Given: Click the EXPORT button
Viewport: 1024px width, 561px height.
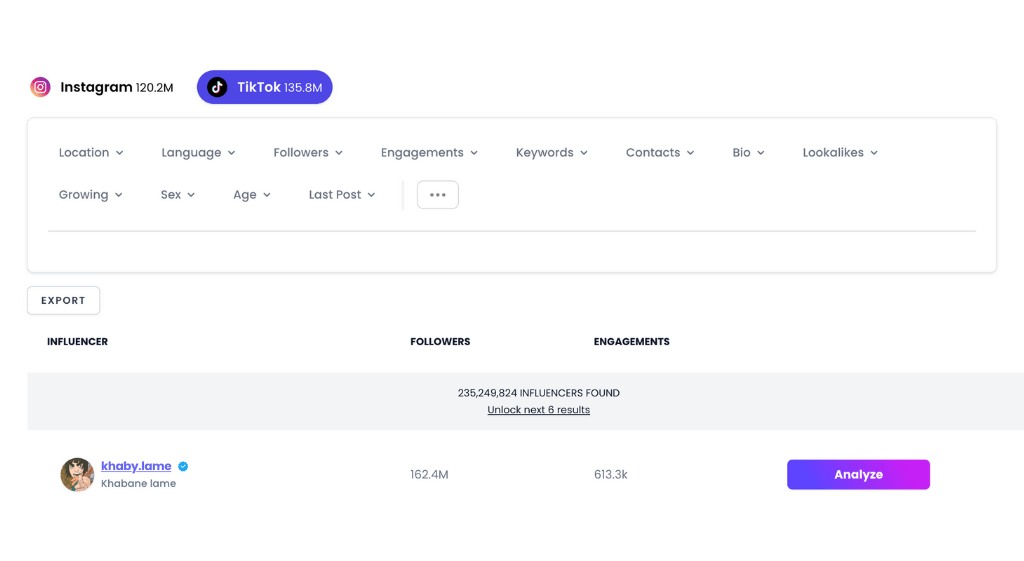Looking at the screenshot, I should (x=63, y=300).
